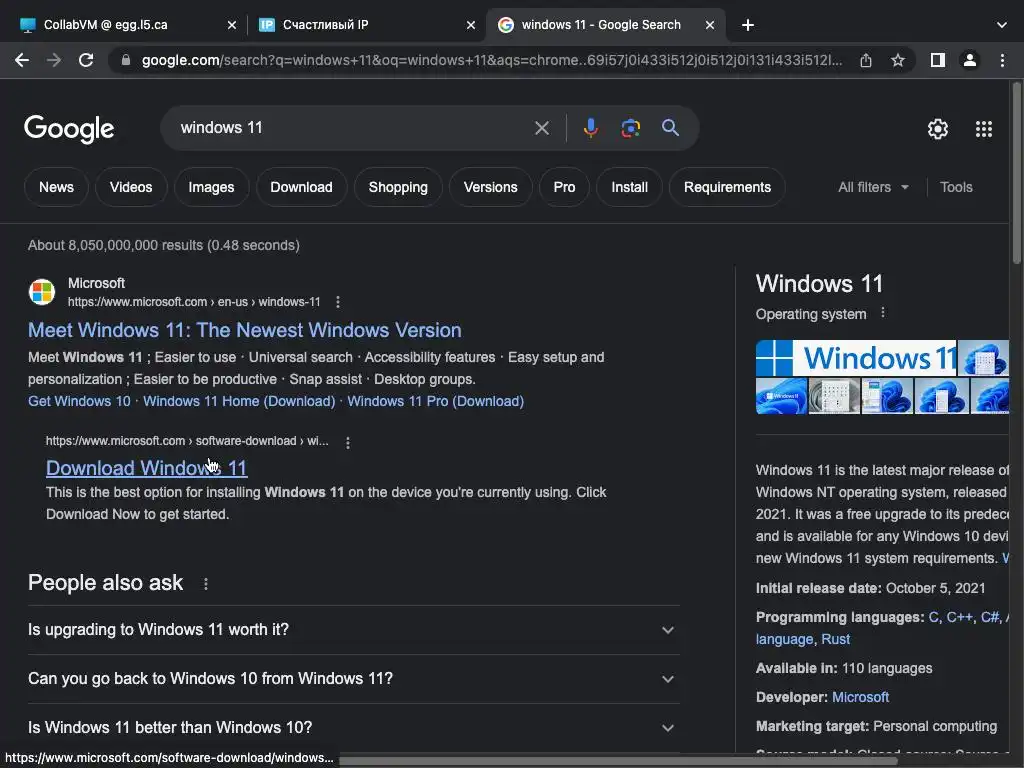Select the Pro filter chip
Screen dimensions: 1024x768
[564, 187]
